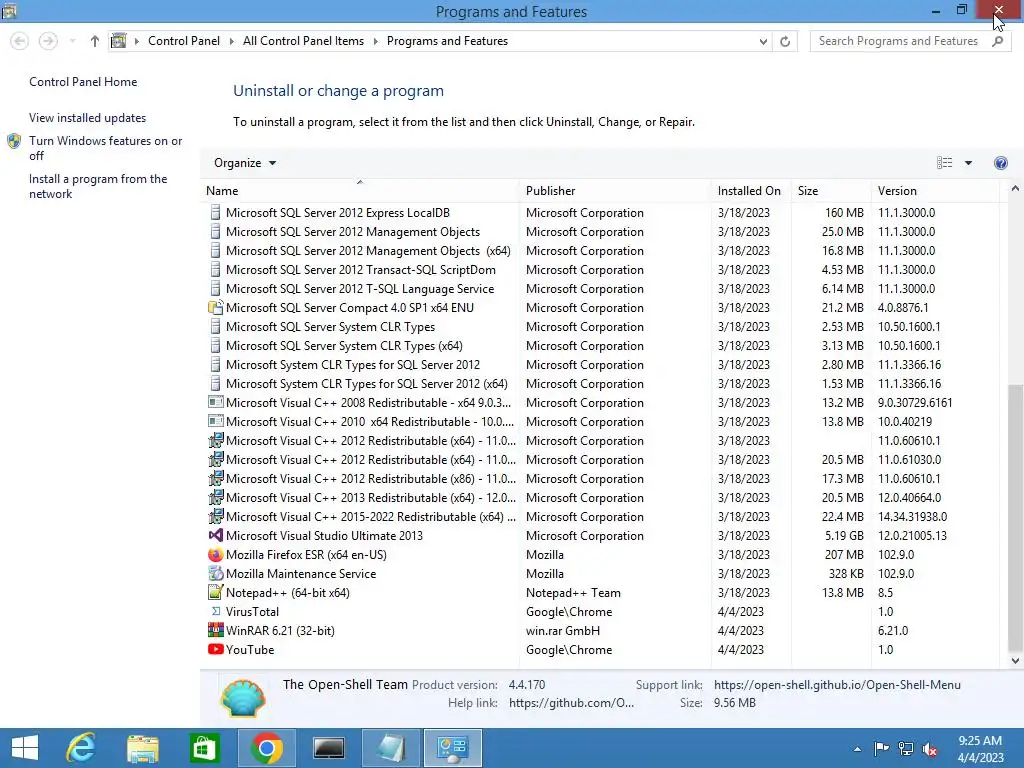Click the list scrollbar up arrow

[1015, 189]
